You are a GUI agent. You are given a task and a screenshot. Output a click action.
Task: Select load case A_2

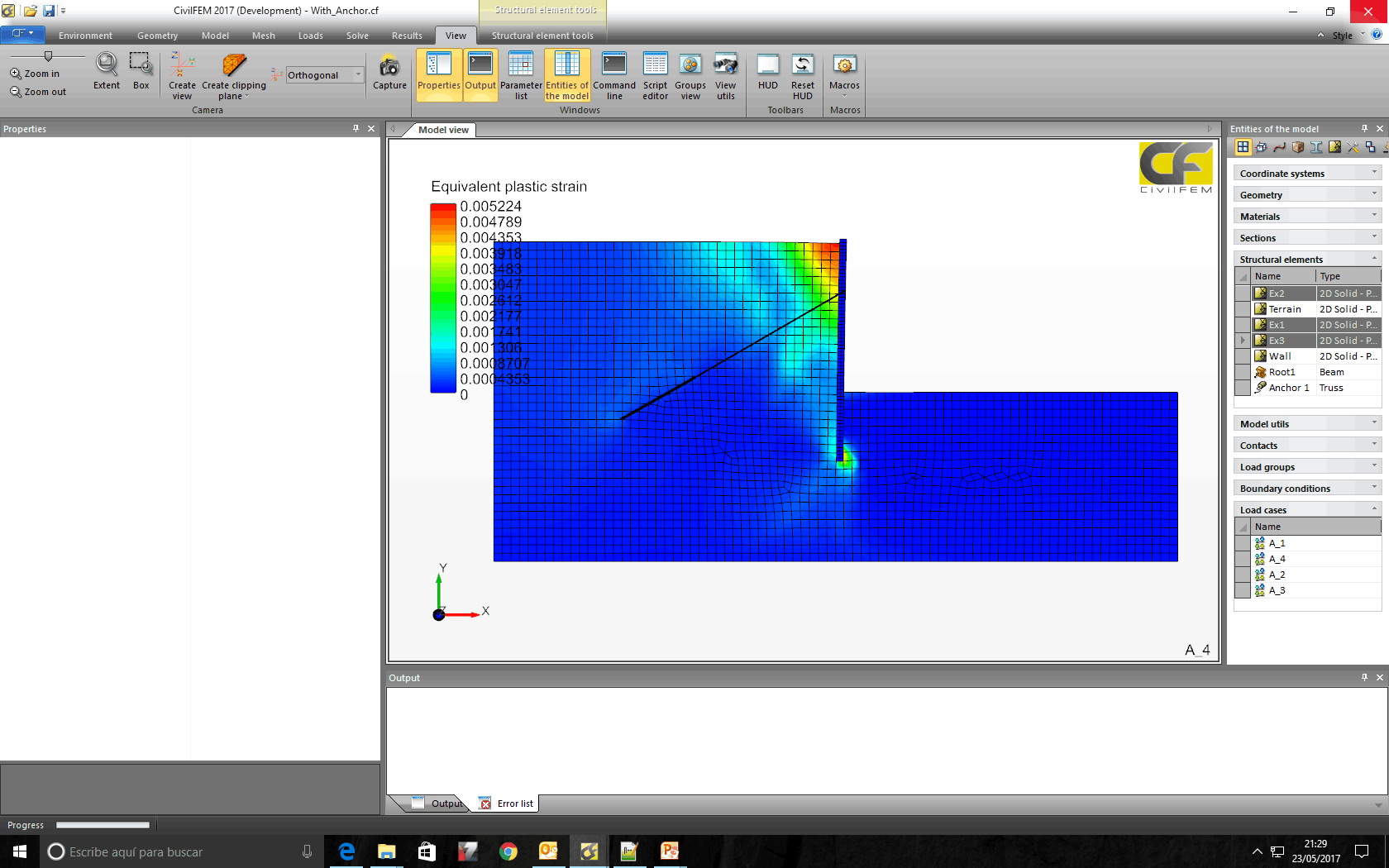tap(1277, 575)
